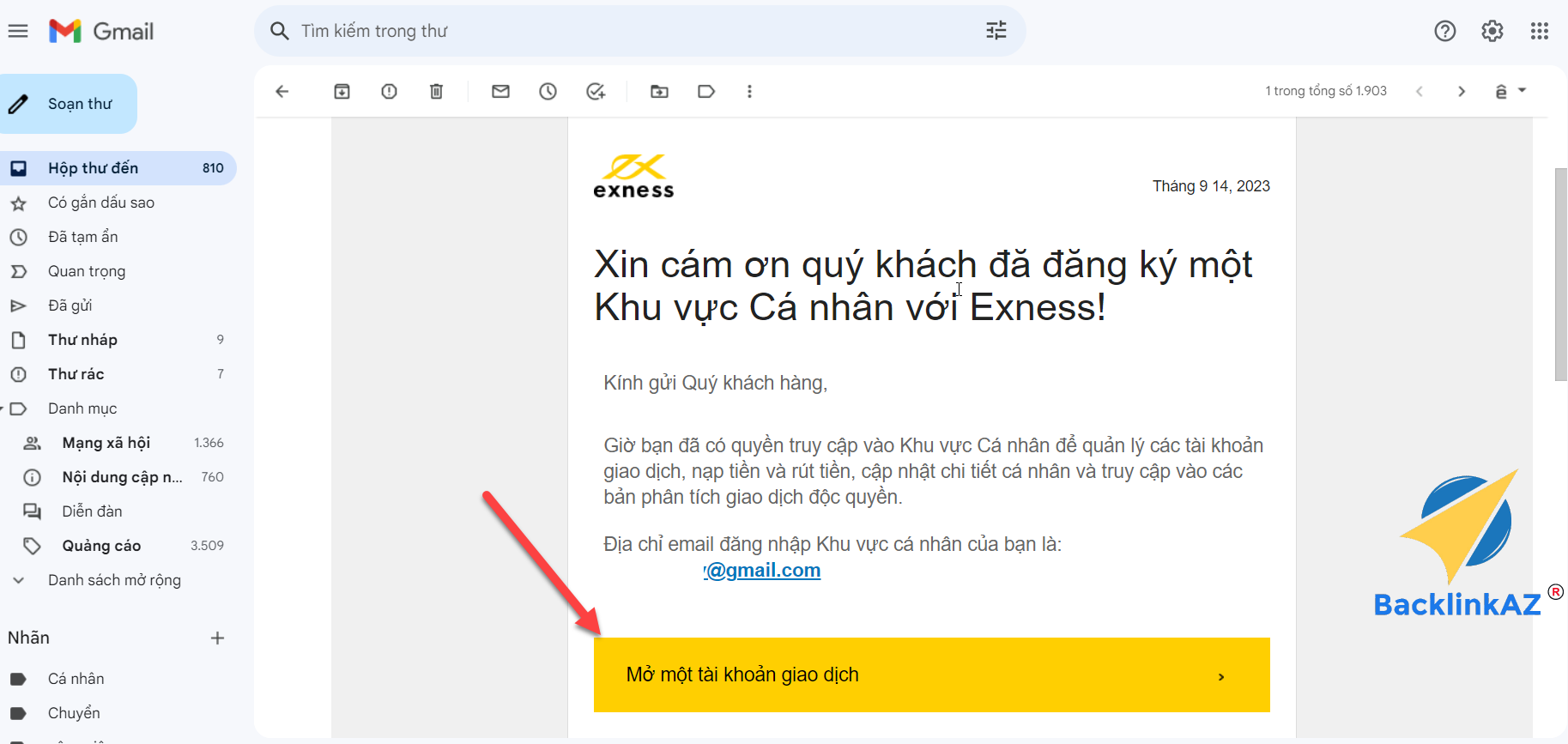The height and width of the screenshot is (744, 1568).
Task: Open the main menu hamburger icon
Action: 18,31
